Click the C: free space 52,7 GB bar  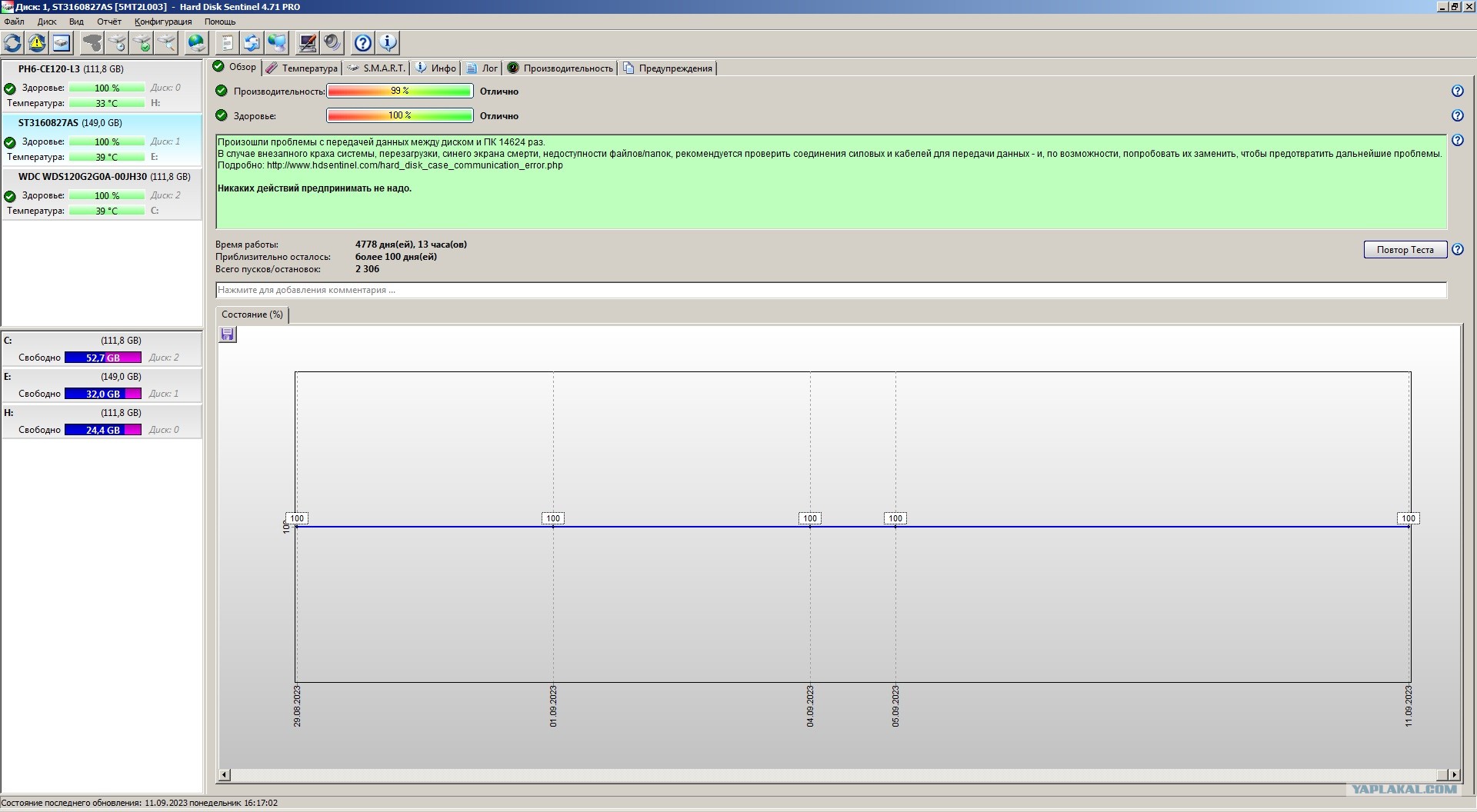[x=103, y=358]
